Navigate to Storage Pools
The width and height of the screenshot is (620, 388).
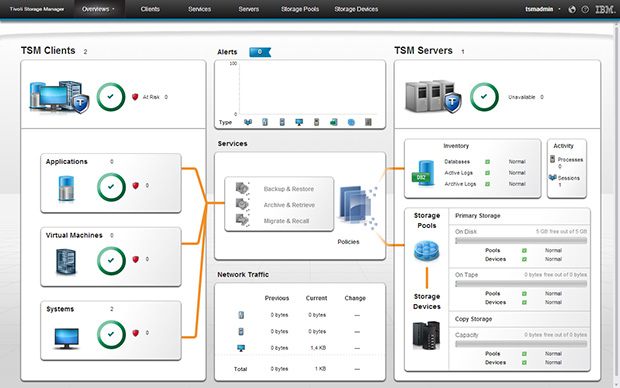[x=300, y=9]
